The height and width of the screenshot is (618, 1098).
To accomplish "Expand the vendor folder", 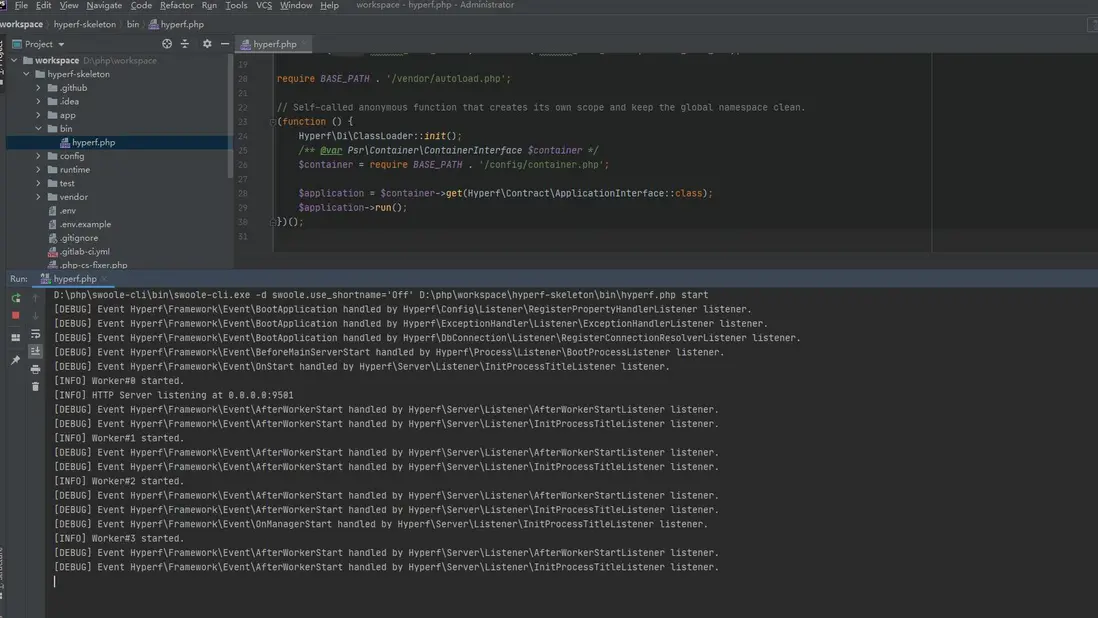I will coord(39,197).
